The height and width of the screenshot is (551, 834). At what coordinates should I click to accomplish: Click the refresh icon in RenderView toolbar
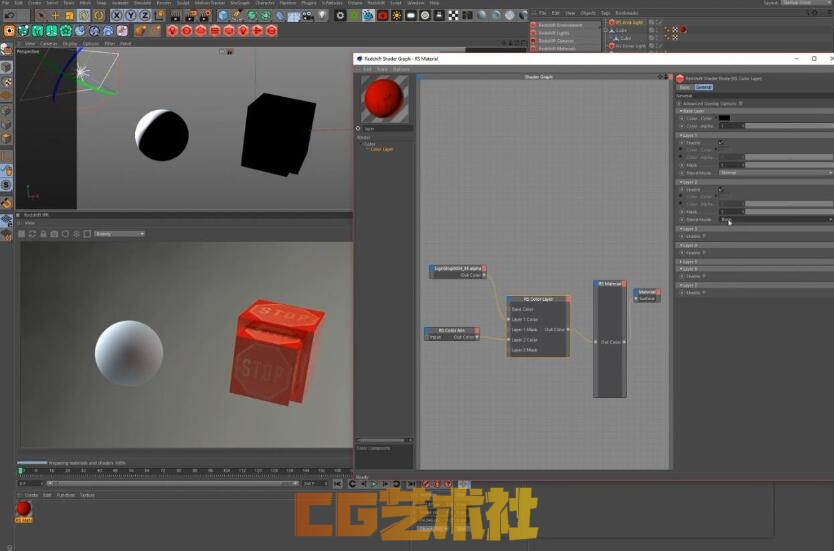point(32,234)
